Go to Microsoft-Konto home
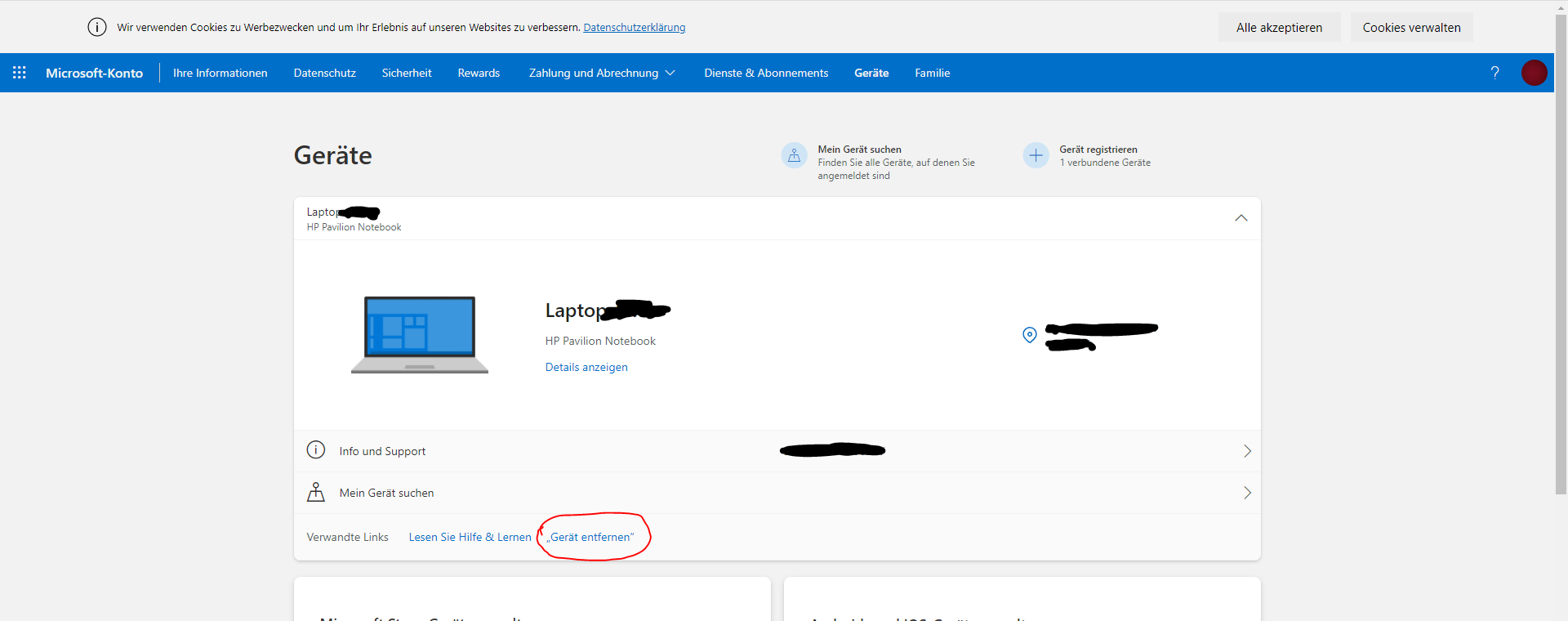The width and height of the screenshot is (1568, 621). click(94, 73)
